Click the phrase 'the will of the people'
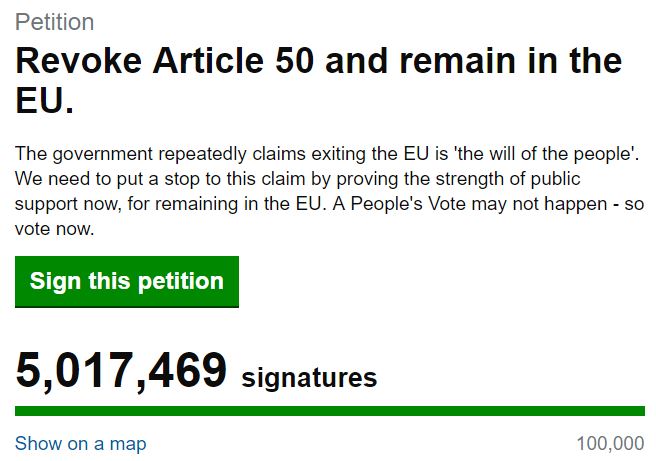Viewport: 656px width, 461px height. pyautogui.click(x=548, y=156)
